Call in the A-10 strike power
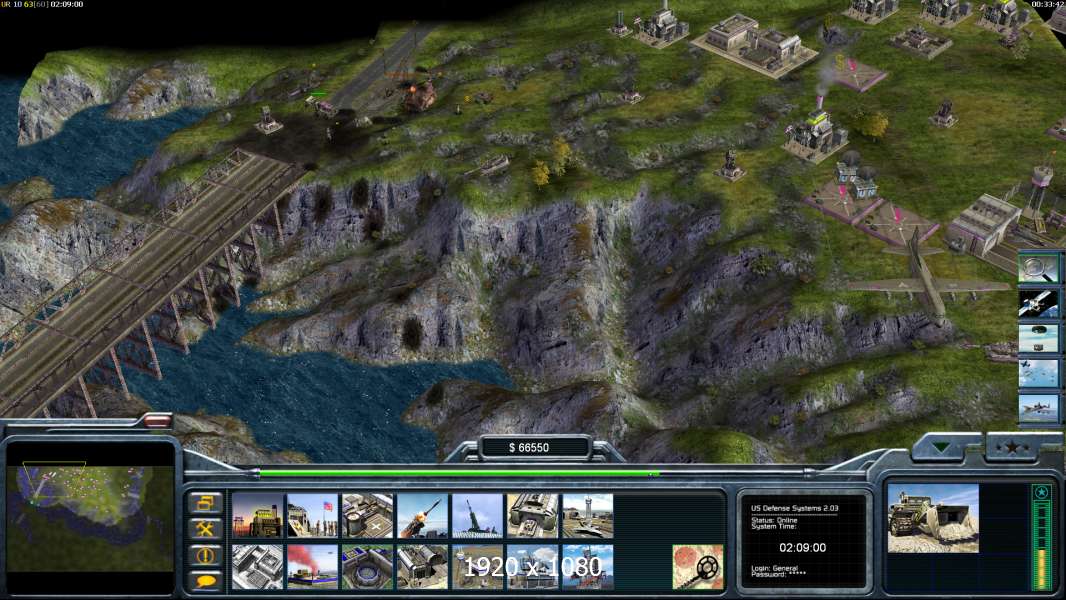 click(1038, 409)
